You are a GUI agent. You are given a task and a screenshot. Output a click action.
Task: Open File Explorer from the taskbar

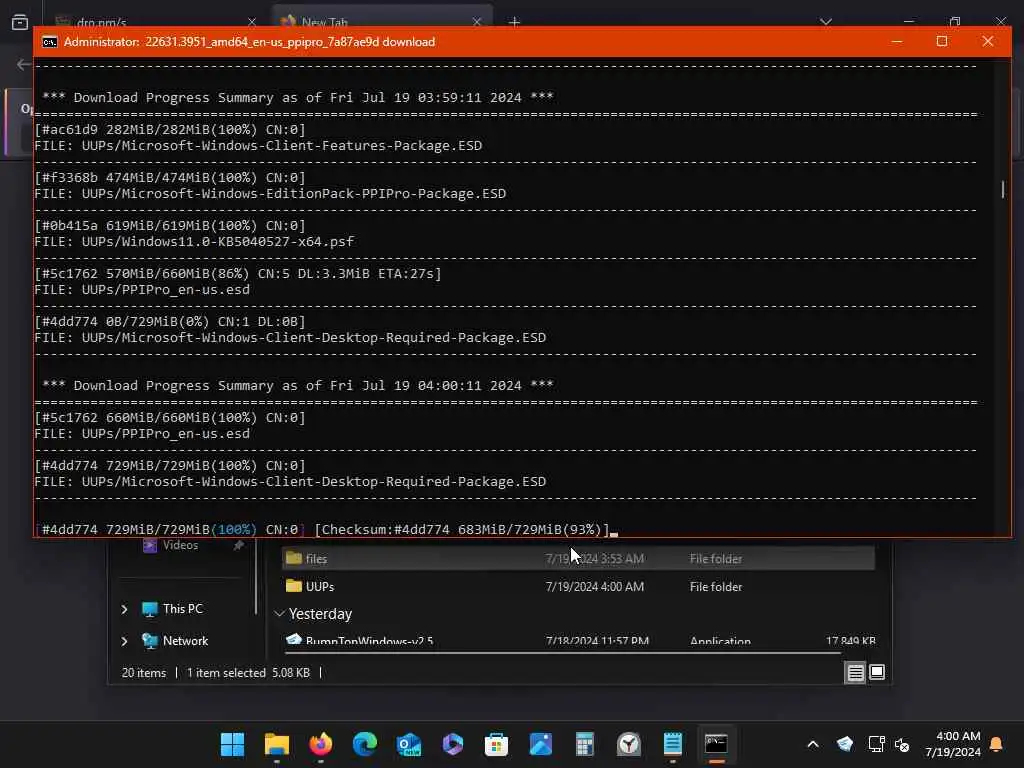click(277, 744)
